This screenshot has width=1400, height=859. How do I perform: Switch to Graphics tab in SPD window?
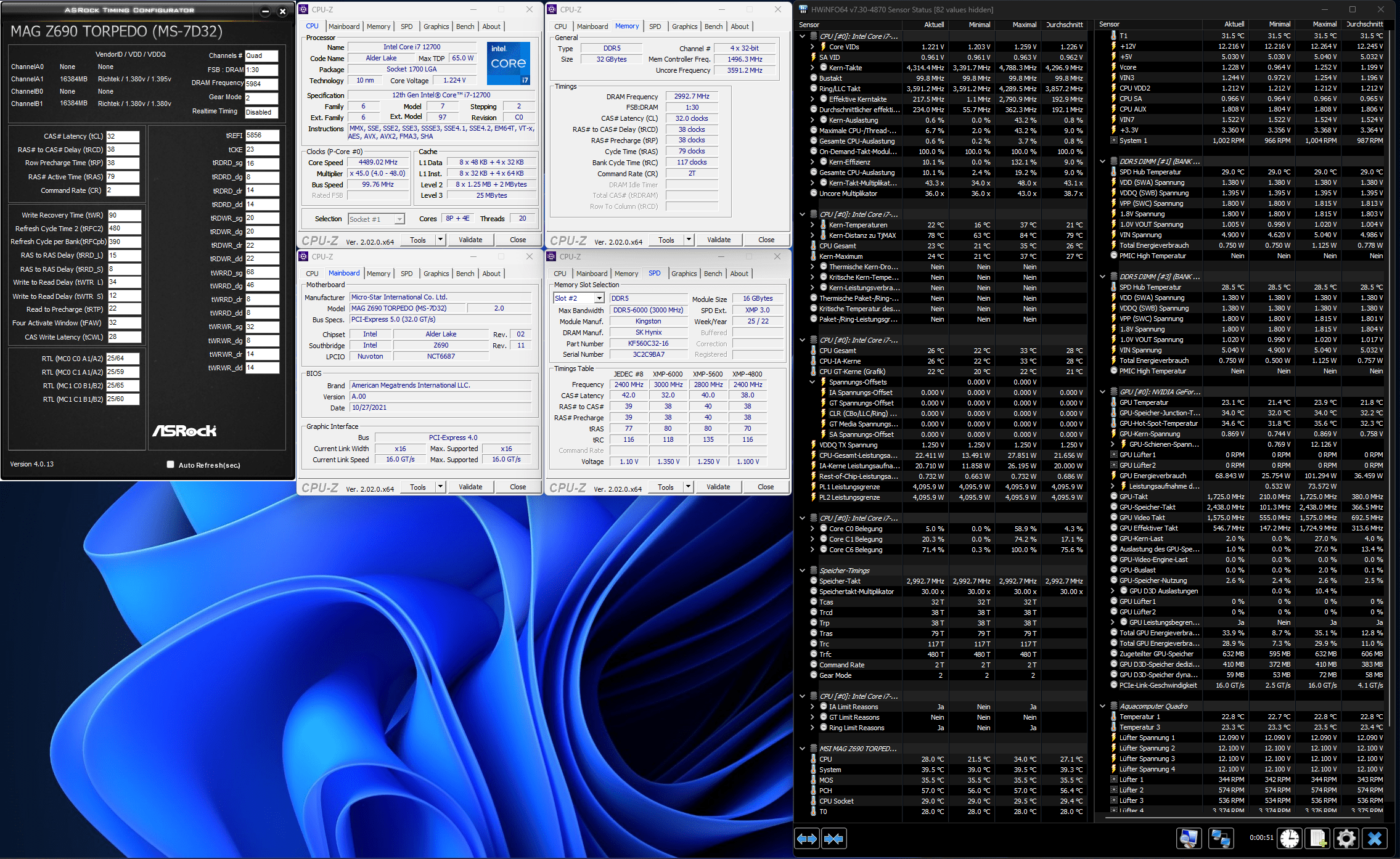(x=684, y=274)
